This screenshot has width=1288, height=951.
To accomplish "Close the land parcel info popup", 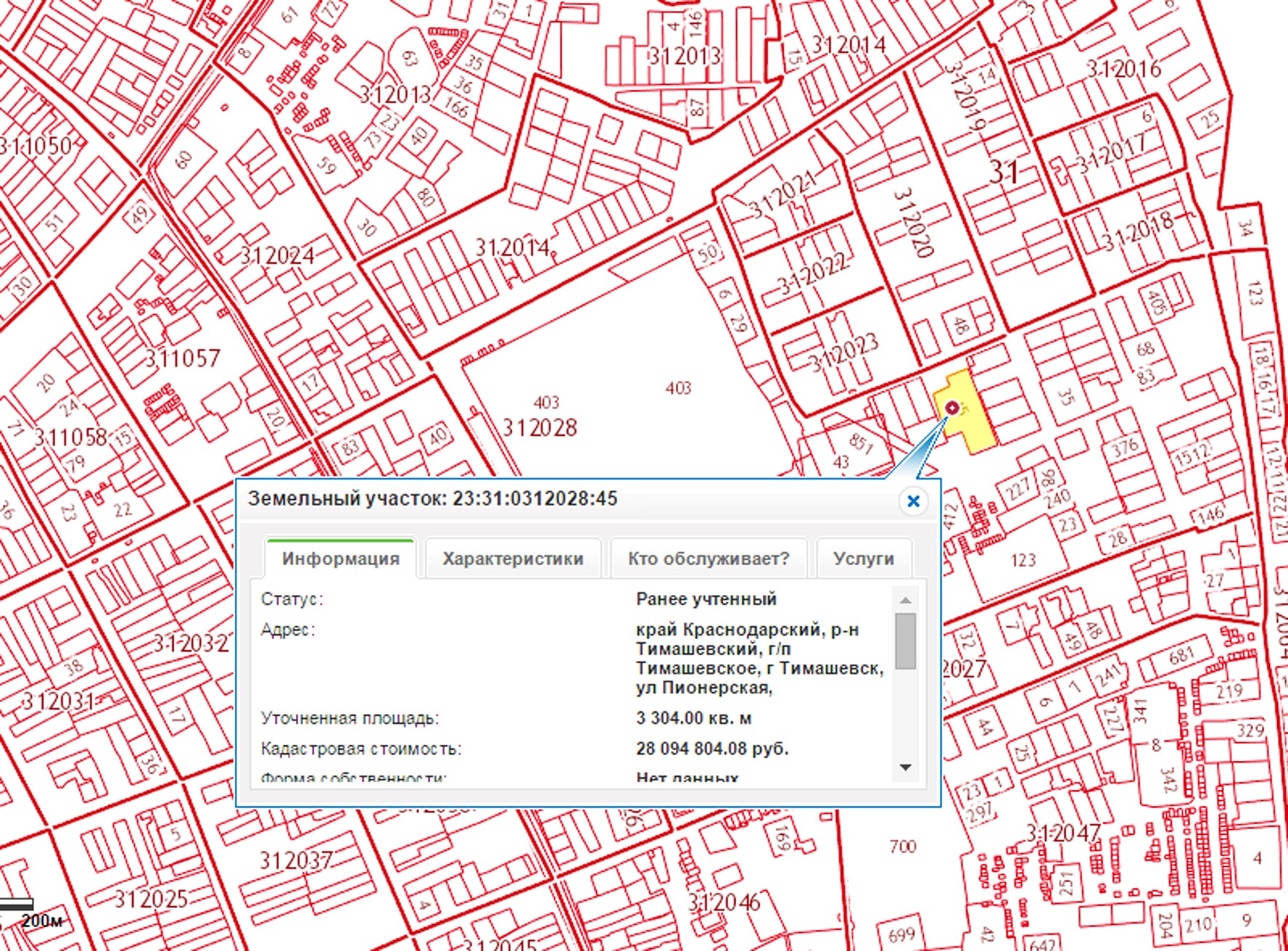I will point(913,501).
